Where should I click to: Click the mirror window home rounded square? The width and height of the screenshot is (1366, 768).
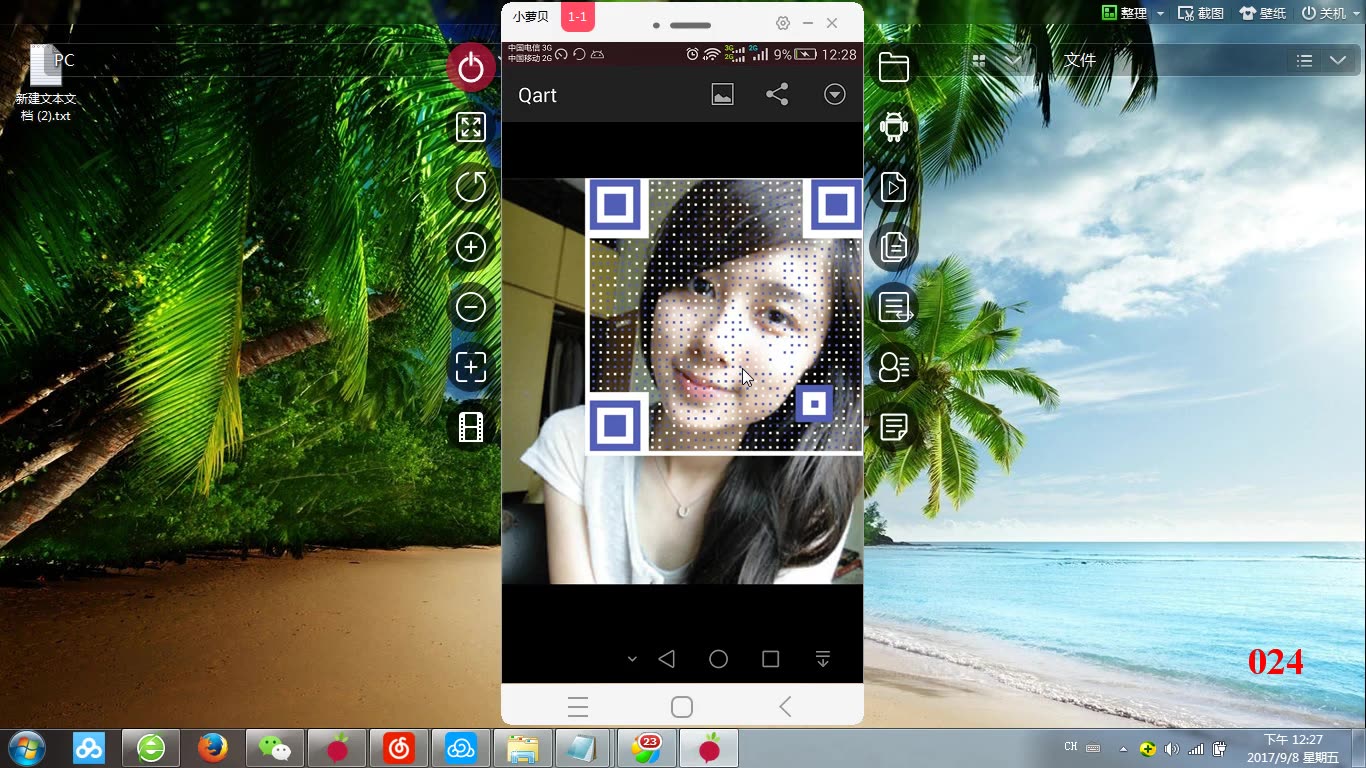[682, 707]
